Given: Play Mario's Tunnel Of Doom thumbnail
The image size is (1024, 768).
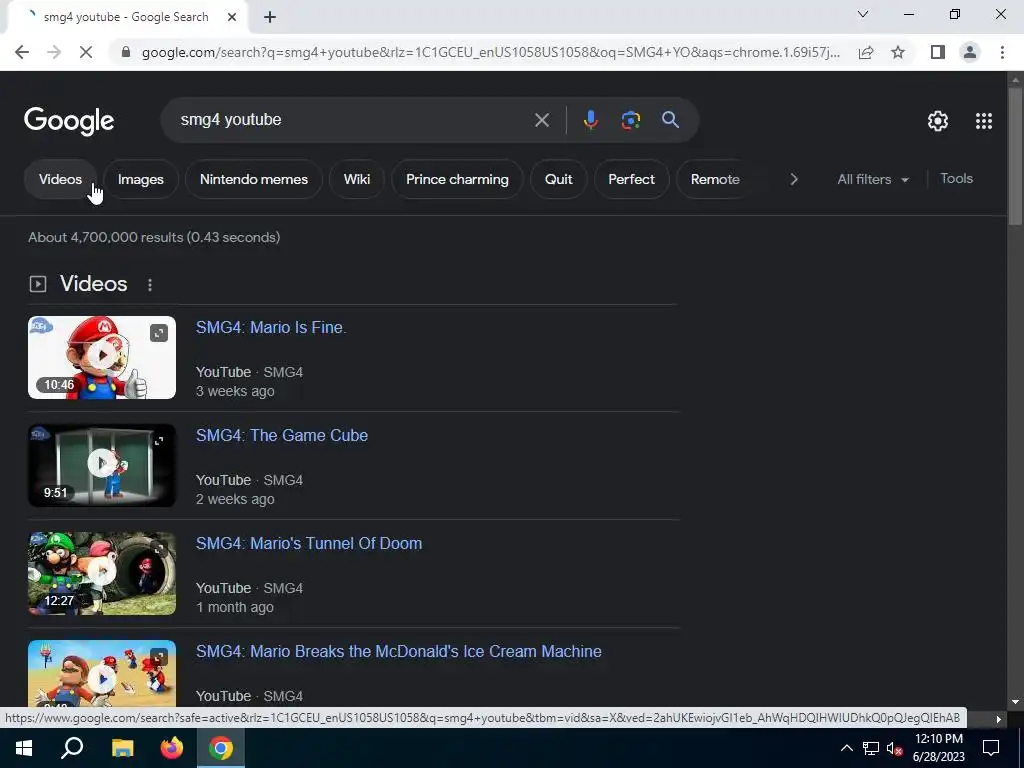Looking at the screenshot, I should pos(102,573).
